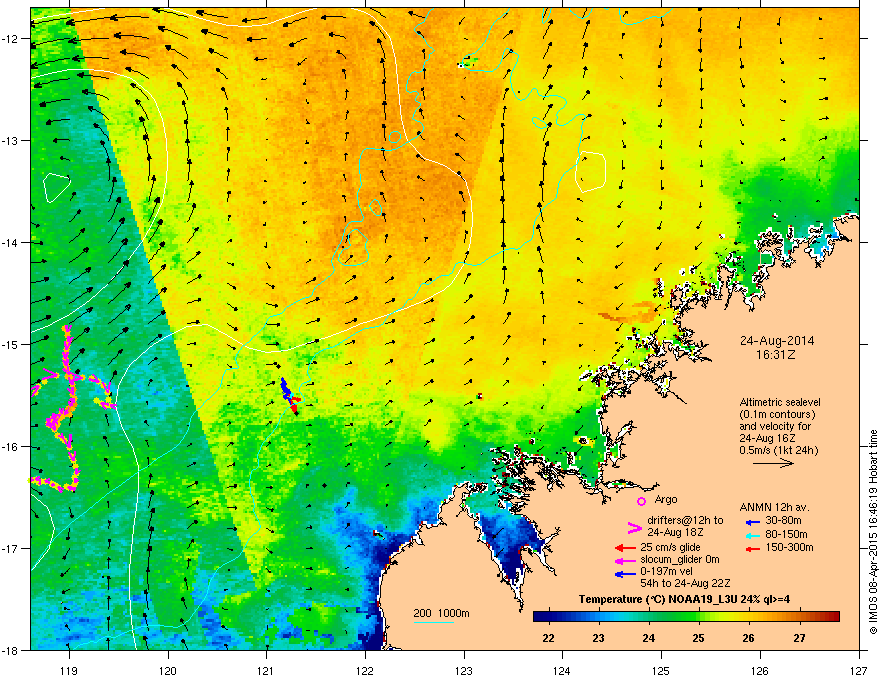Screen dimensions: 880x680
Task: Click the 127 longitude axis label
Action: 859,670
